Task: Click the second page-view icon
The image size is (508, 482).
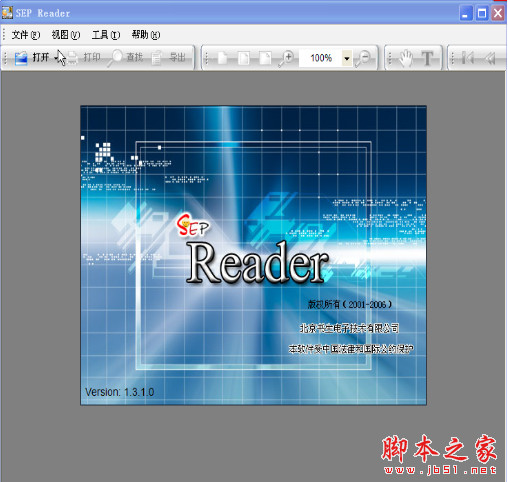Action: click(x=244, y=58)
